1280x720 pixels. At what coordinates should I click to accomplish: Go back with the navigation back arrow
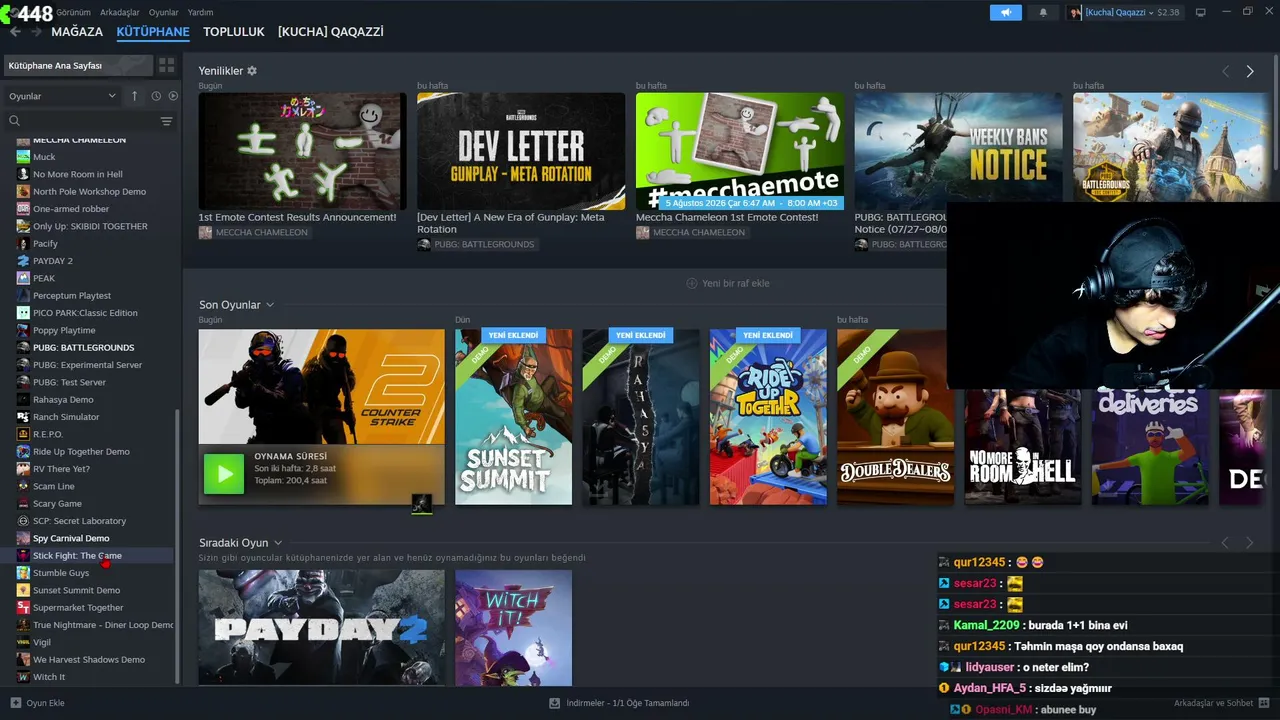coord(15,32)
